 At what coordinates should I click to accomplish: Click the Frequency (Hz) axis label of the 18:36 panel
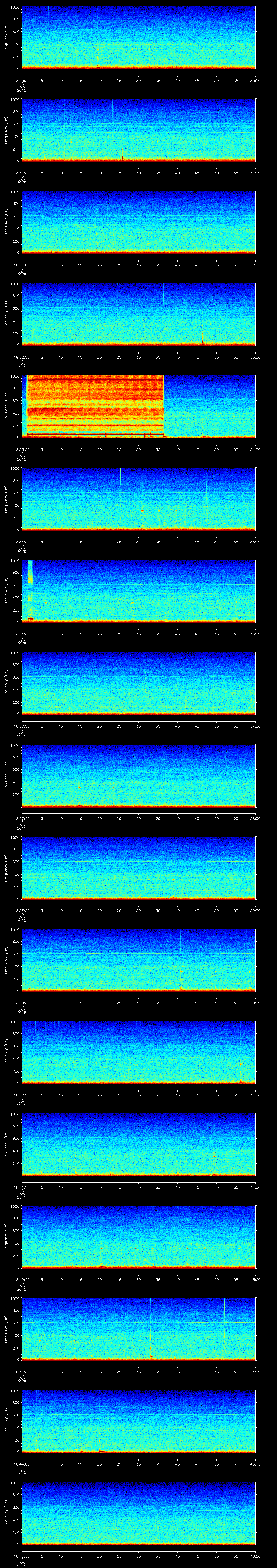(x=6, y=683)
